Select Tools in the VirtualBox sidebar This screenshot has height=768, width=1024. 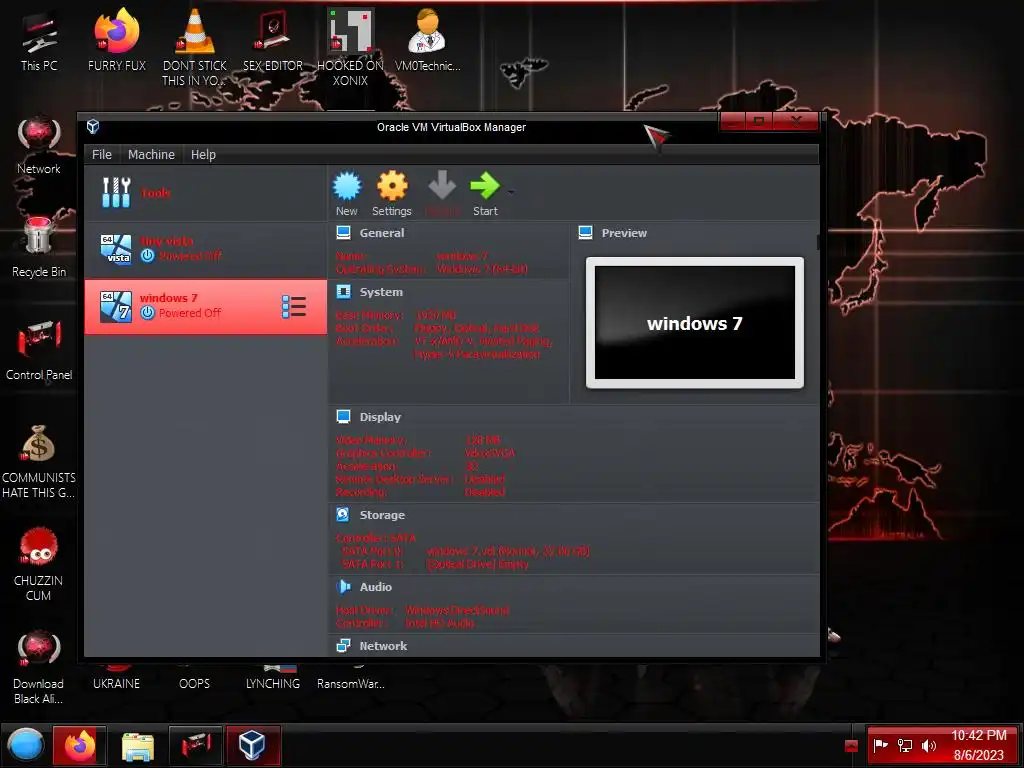point(205,193)
